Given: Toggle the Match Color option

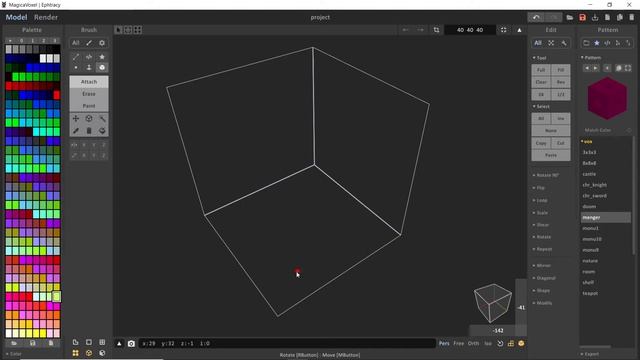Looking at the screenshot, I should (629, 130).
